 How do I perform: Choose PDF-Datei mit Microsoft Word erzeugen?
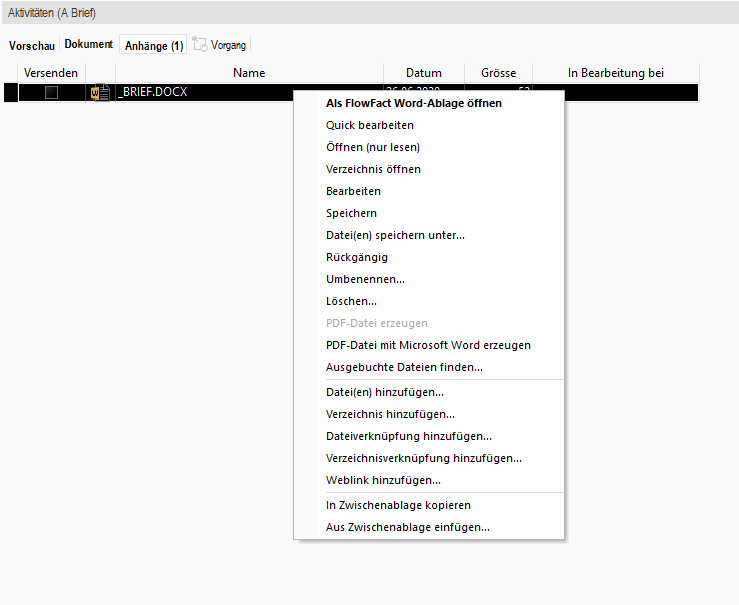coord(428,345)
